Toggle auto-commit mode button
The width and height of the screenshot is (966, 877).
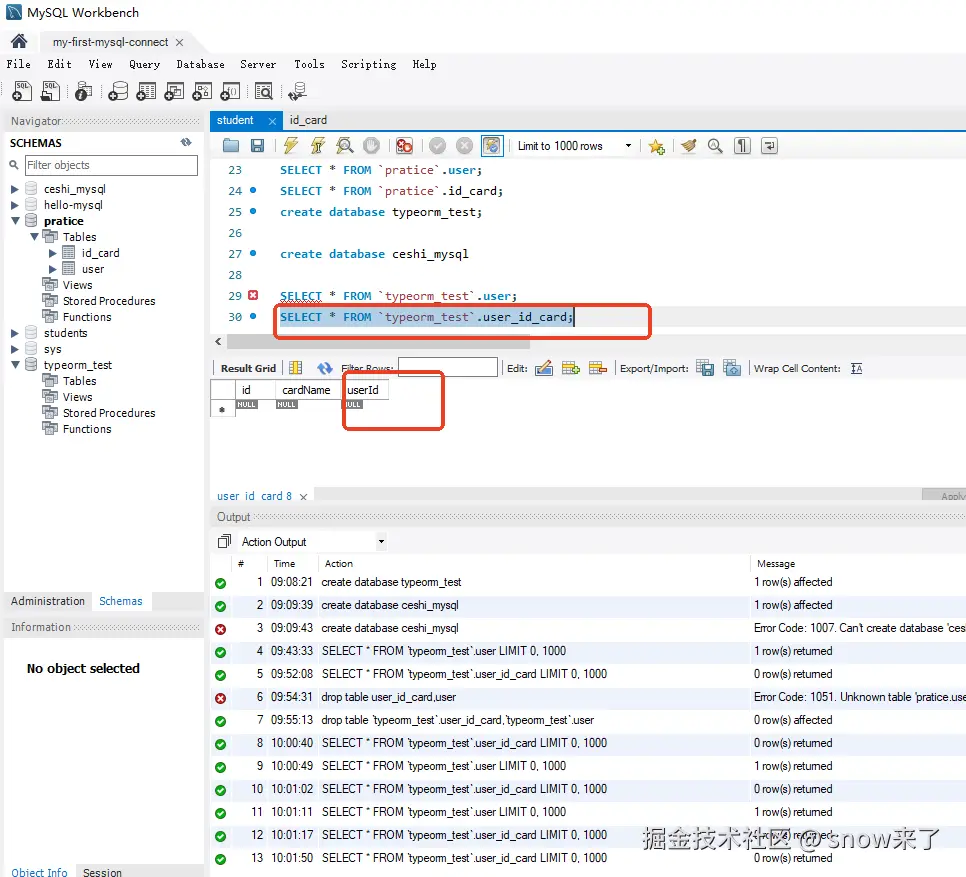pyautogui.click(x=492, y=146)
